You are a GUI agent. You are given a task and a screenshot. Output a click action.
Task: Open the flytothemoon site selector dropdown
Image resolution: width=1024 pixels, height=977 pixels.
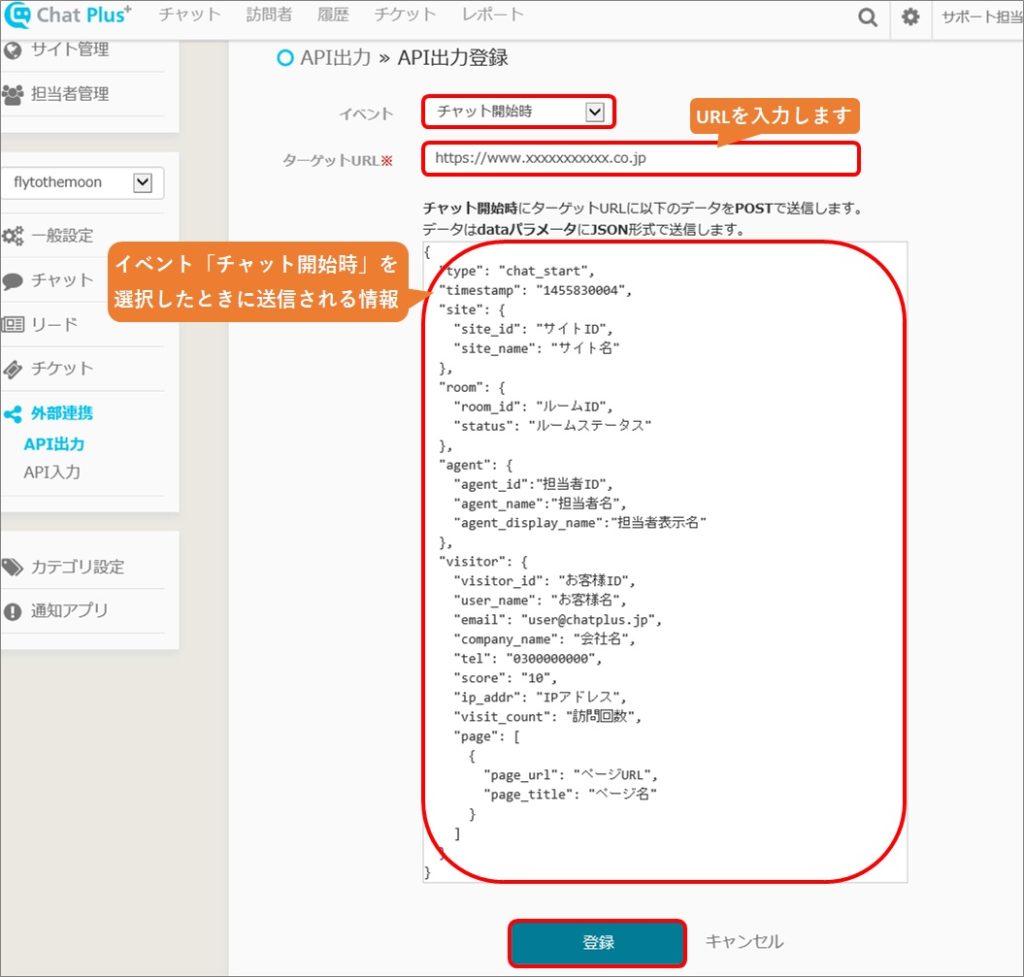tap(82, 182)
